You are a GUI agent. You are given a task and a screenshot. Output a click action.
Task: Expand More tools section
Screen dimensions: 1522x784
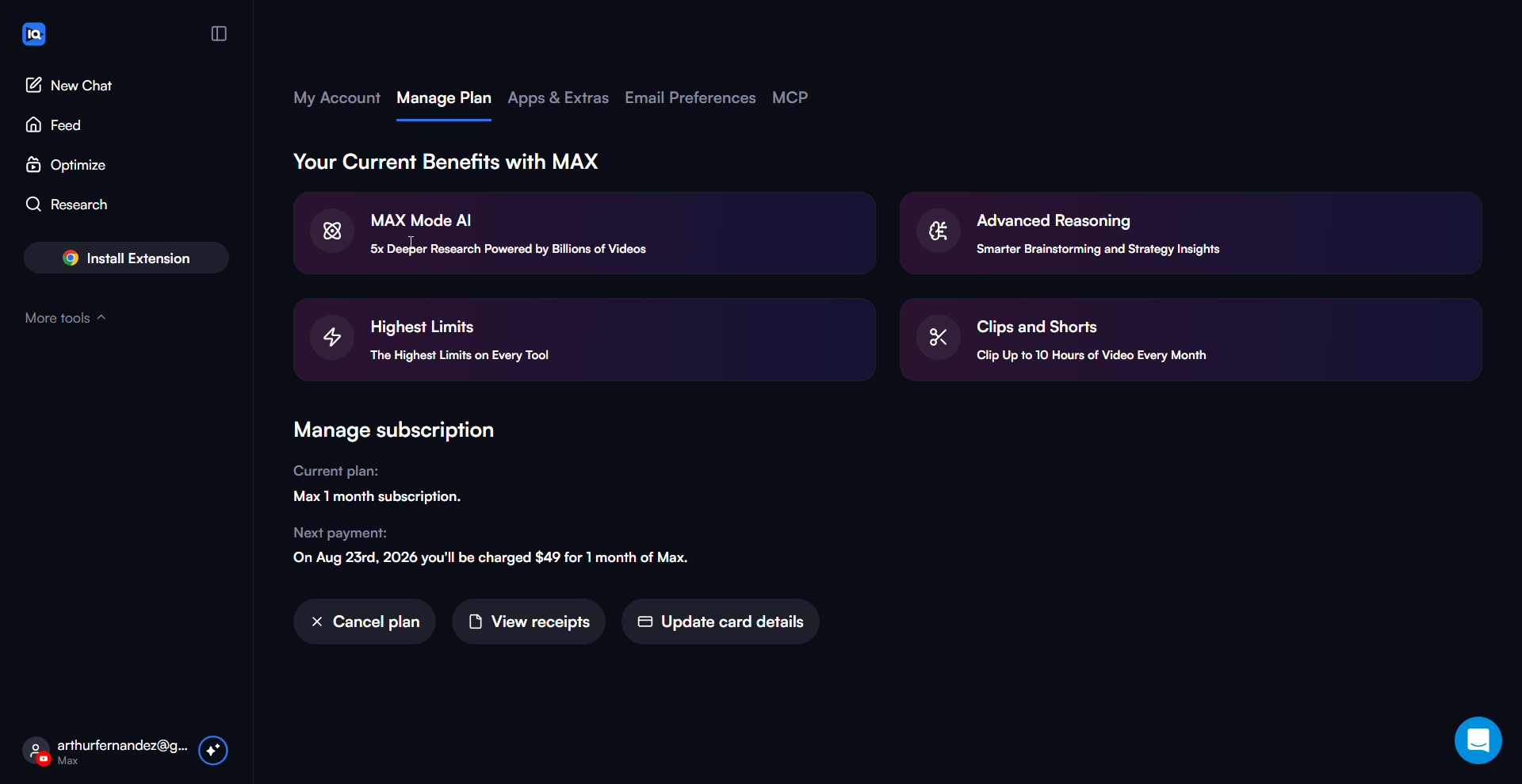click(65, 318)
